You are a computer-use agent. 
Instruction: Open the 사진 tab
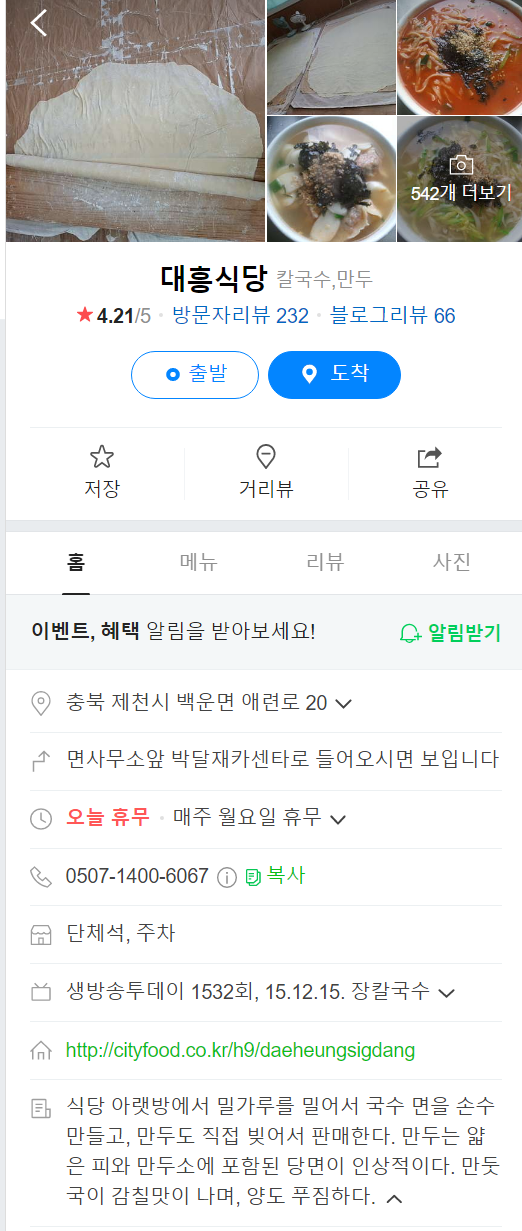[452, 562]
